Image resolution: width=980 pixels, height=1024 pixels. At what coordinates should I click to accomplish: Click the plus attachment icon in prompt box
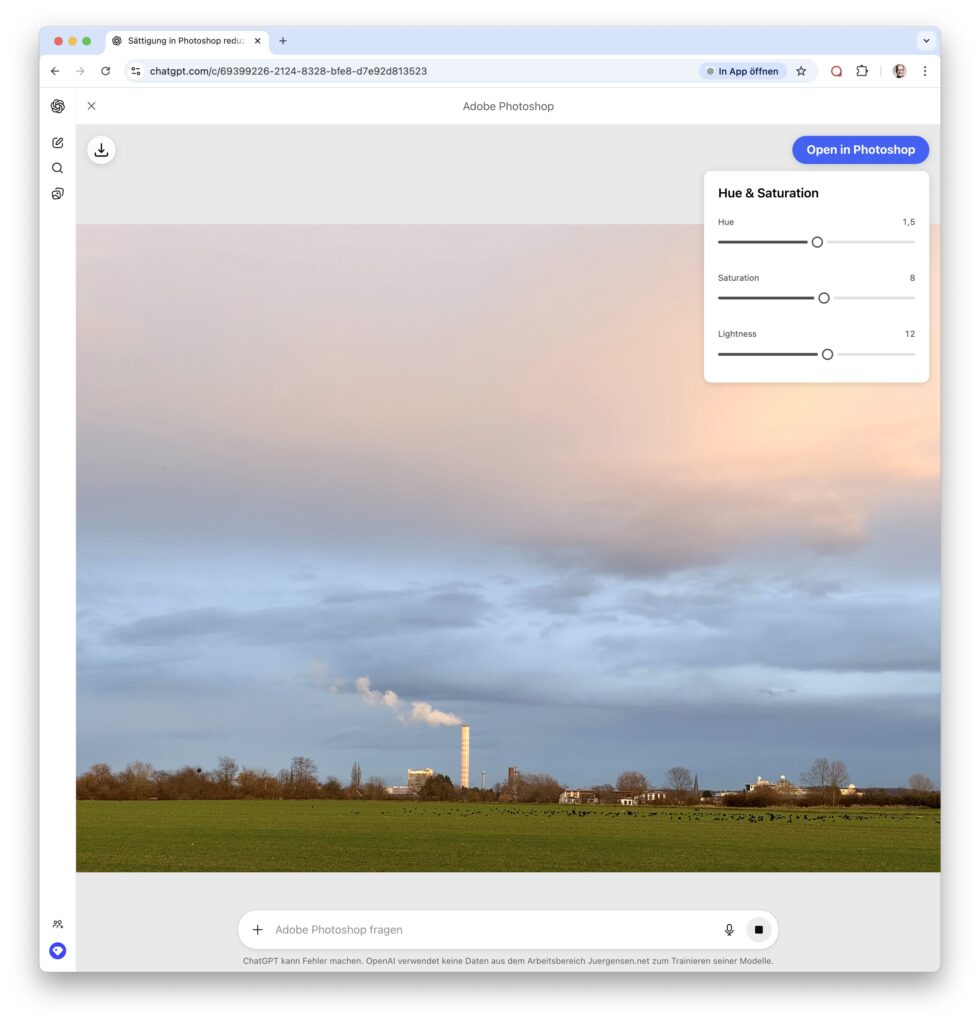(257, 930)
